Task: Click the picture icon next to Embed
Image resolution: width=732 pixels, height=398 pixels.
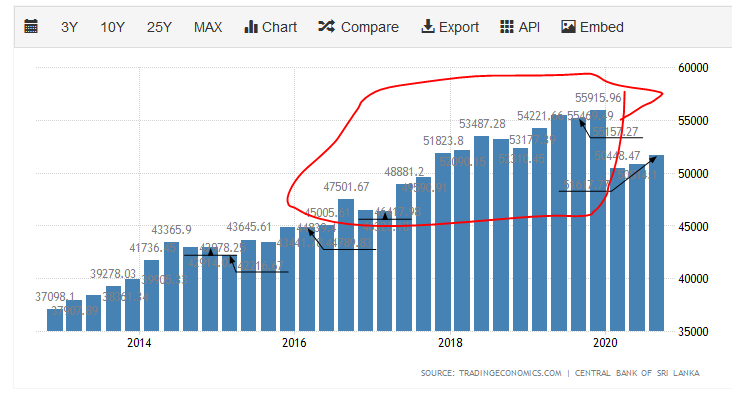Action: (x=568, y=27)
